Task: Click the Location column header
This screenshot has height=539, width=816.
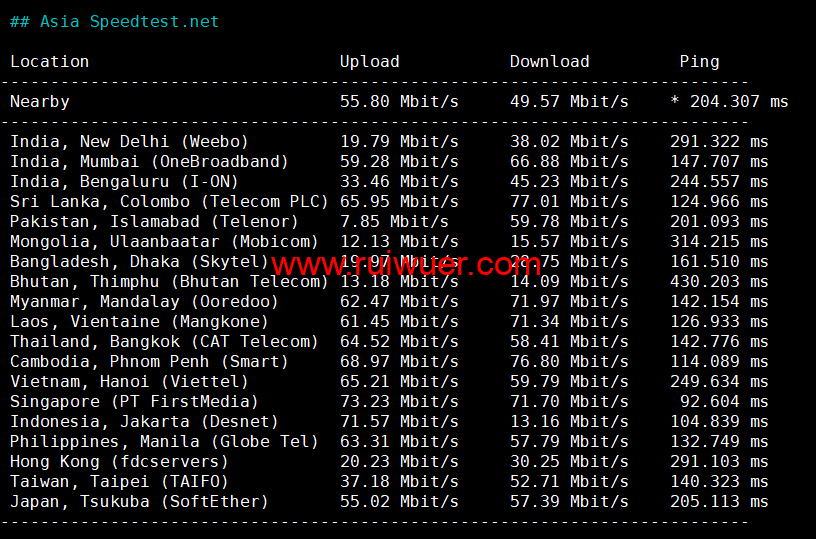Action: click(x=49, y=61)
